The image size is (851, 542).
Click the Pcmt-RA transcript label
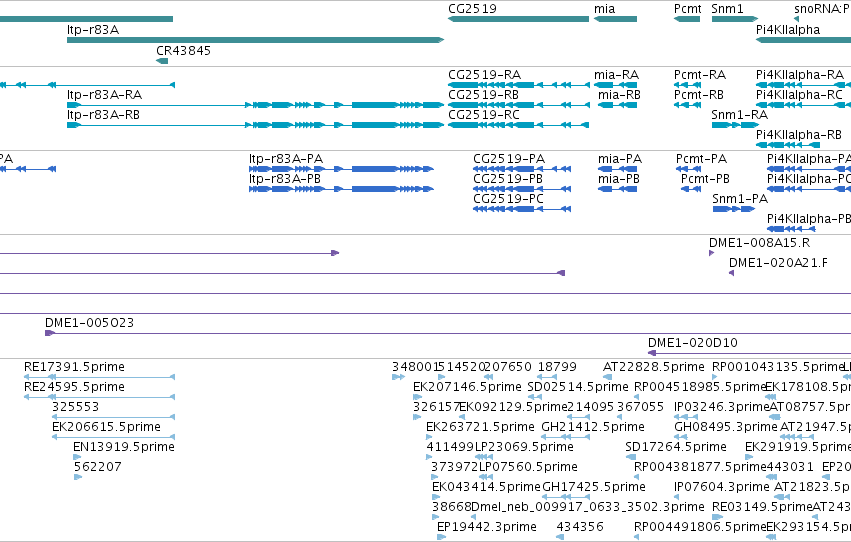tap(700, 74)
